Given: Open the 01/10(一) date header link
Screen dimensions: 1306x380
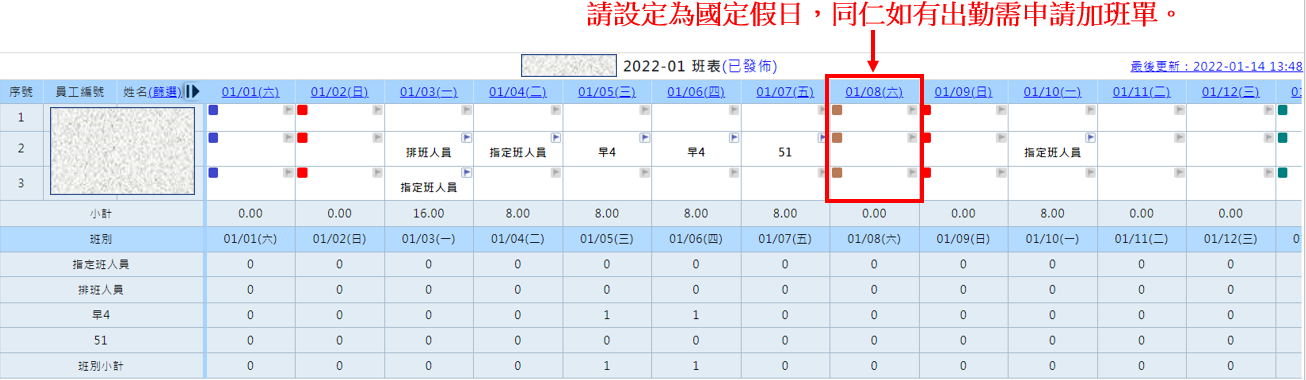Looking at the screenshot, I should pyautogui.click(x=1052, y=92).
